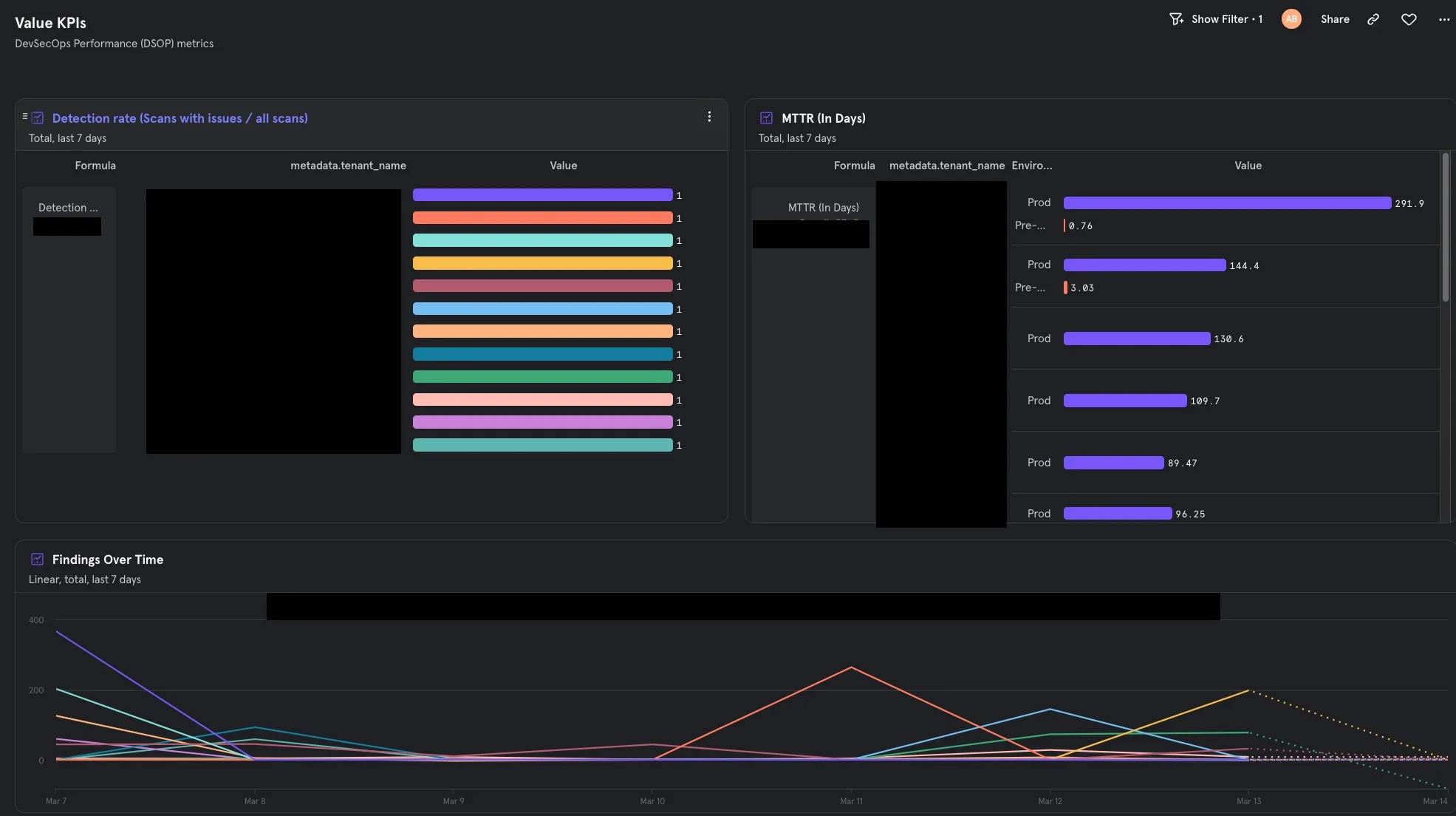Viewport: 1456px width, 816px height.
Task: Click the 291.9 Prod MTTR bar
Action: pos(1226,203)
